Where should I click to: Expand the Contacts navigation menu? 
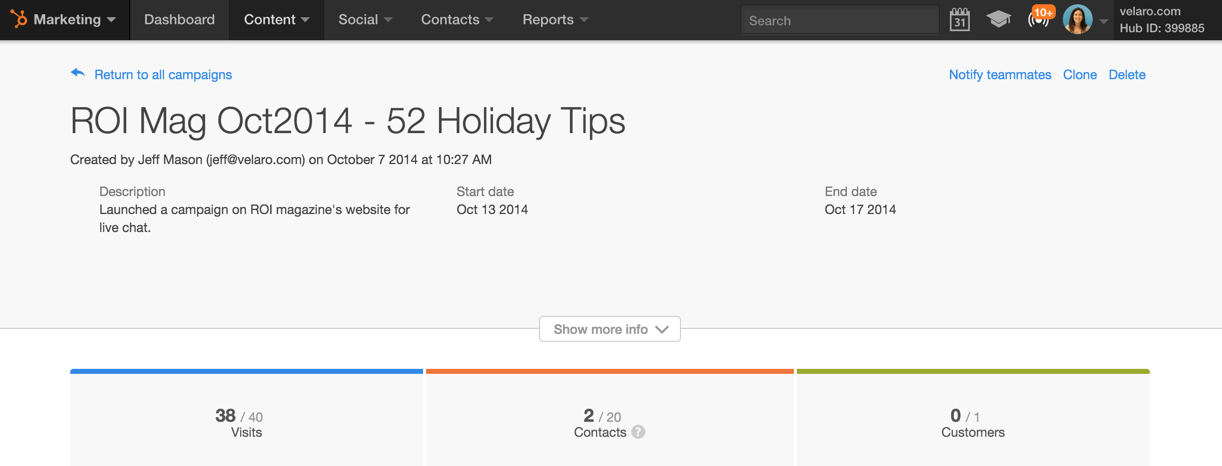457,19
